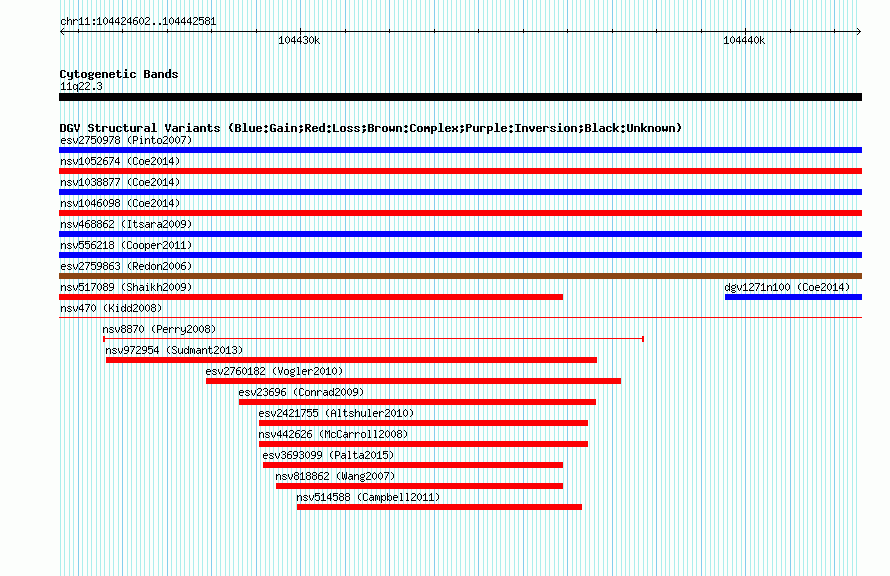The height and width of the screenshot is (576, 890).
Task: Select the red bar under nsv442626
Action: [x=423, y=444]
